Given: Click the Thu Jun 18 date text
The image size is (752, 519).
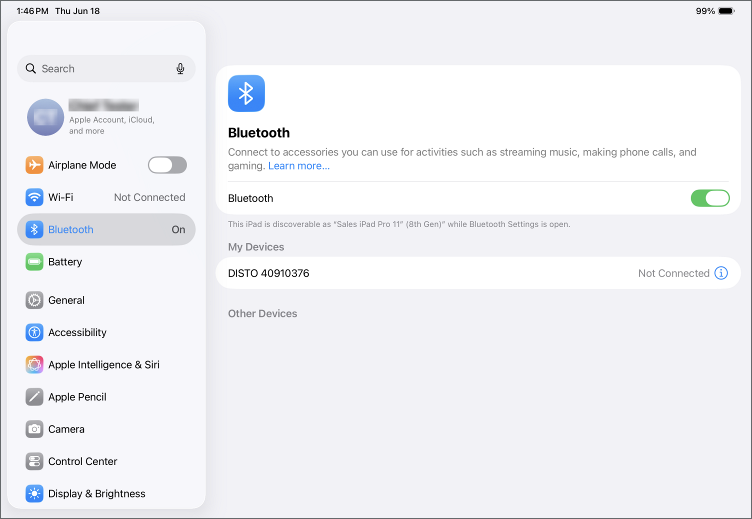Looking at the screenshot, I should pos(77,11).
